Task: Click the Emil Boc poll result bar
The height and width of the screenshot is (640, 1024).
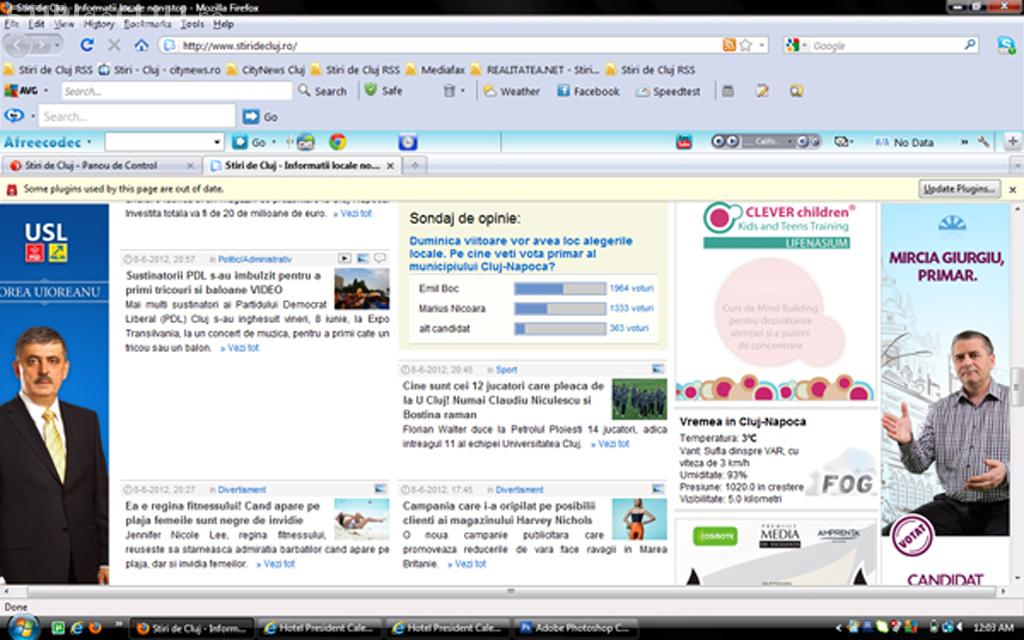Action: (x=559, y=289)
